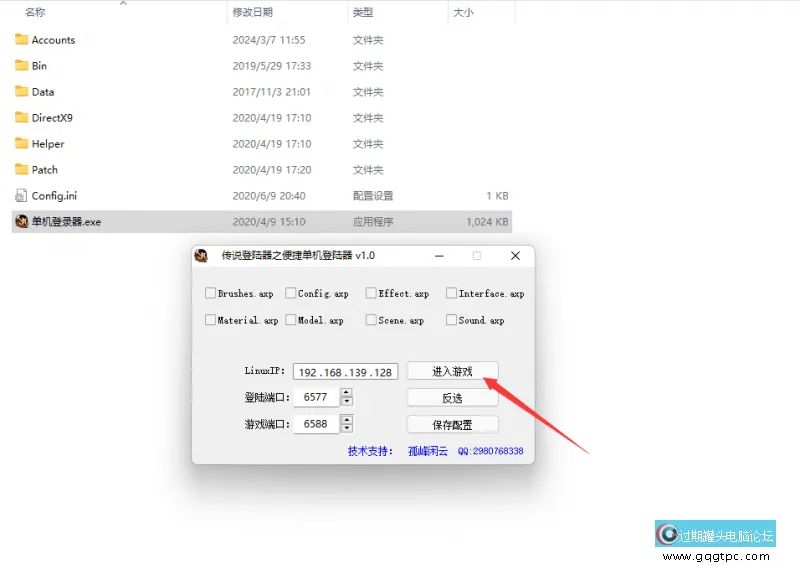The image size is (800, 575).
Task: Open the Accounts folder icon
Action: (21, 40)
